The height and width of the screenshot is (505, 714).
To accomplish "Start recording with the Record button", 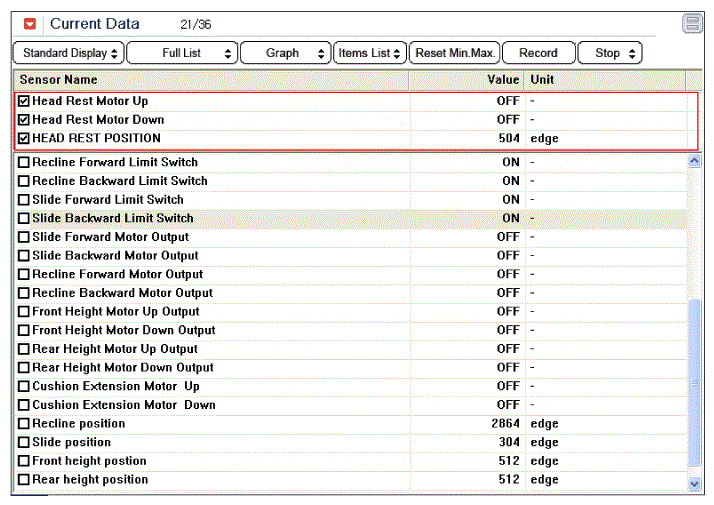I will click(539, 53).
